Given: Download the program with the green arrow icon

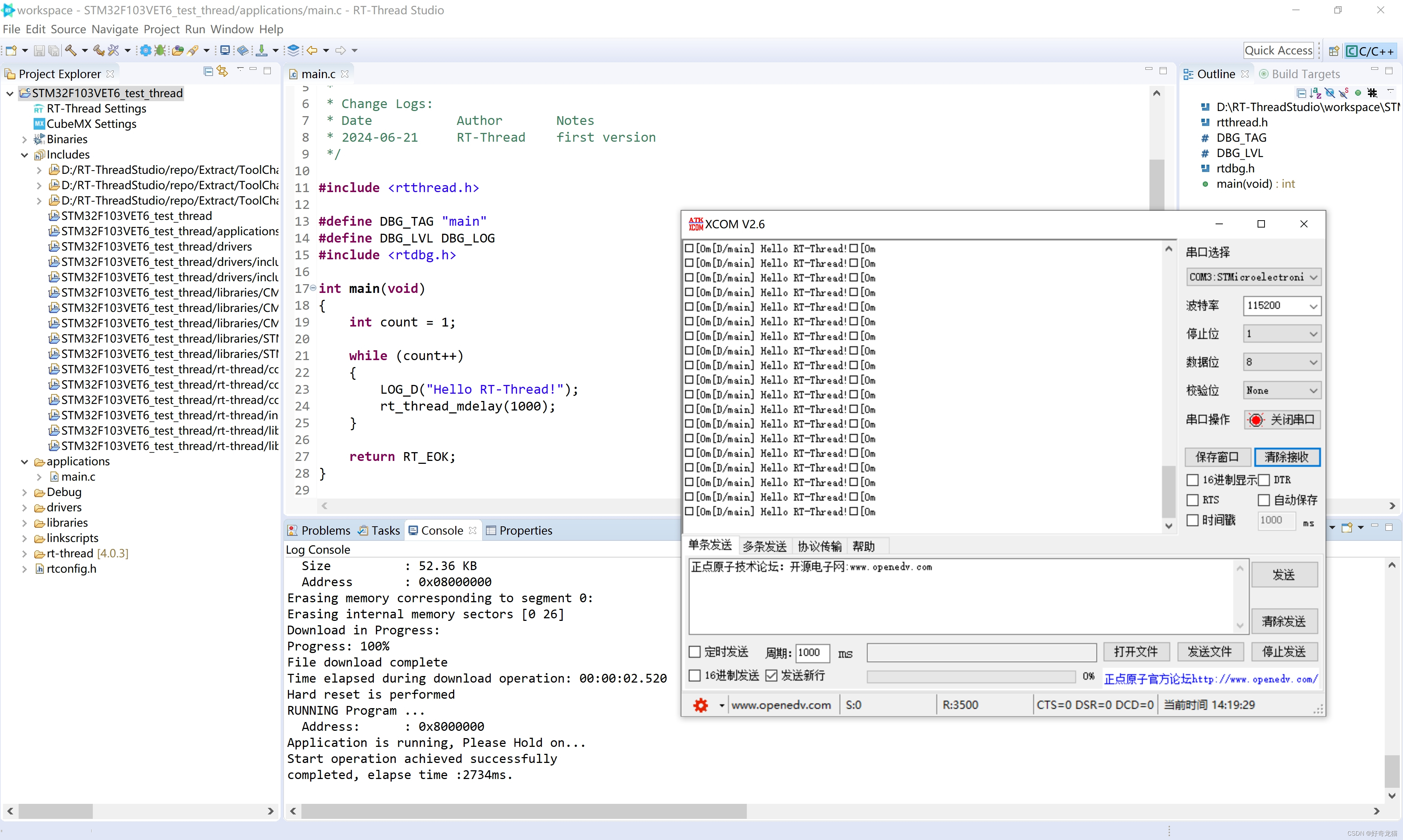Looking at the screenshot, I should pos(262,50).
